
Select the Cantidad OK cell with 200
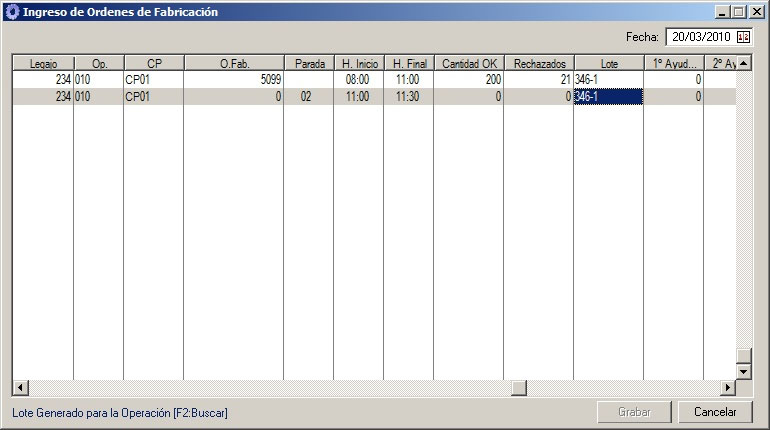[468, 79]
